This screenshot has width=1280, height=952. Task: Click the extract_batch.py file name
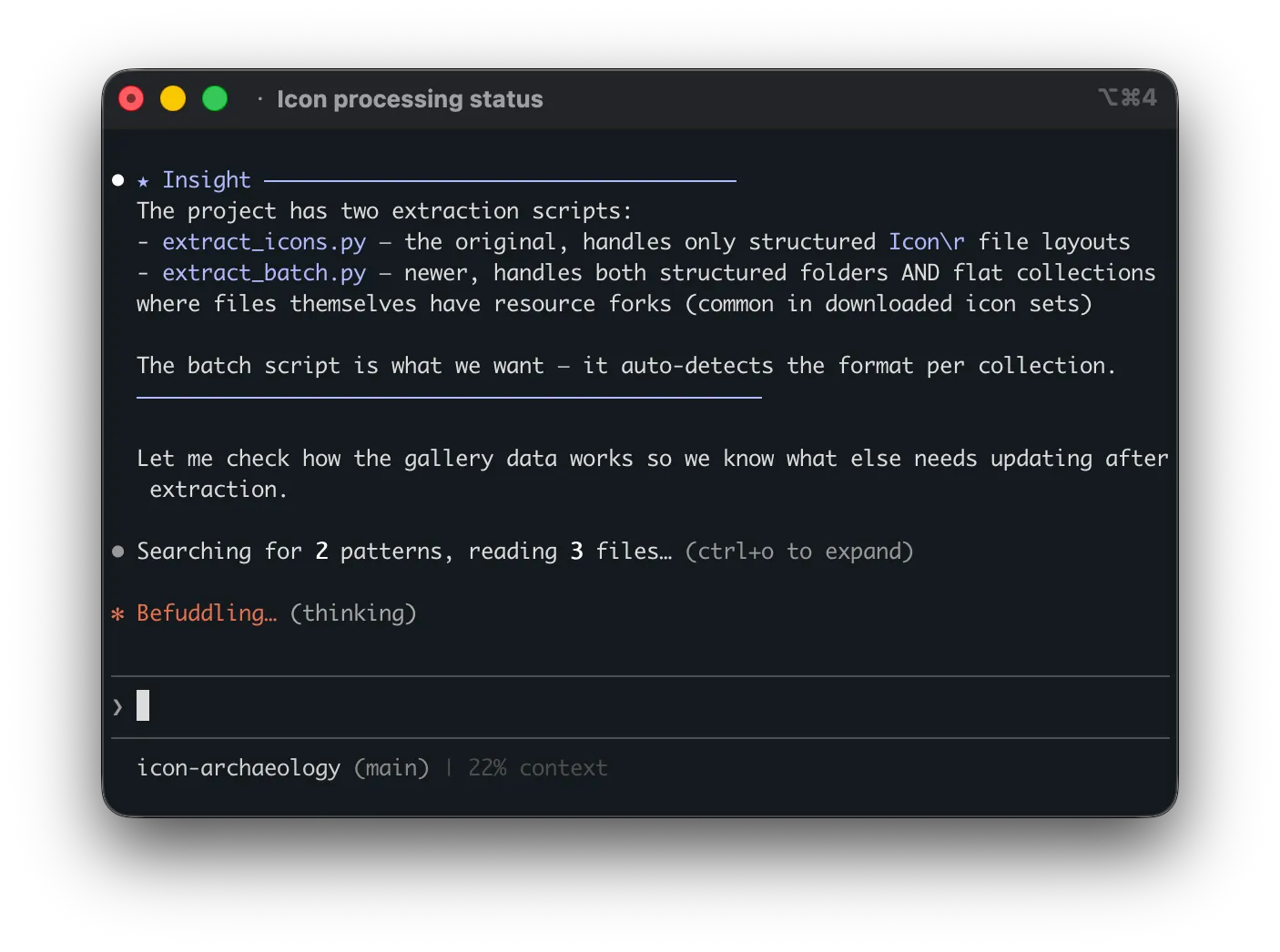click(264, 273)
